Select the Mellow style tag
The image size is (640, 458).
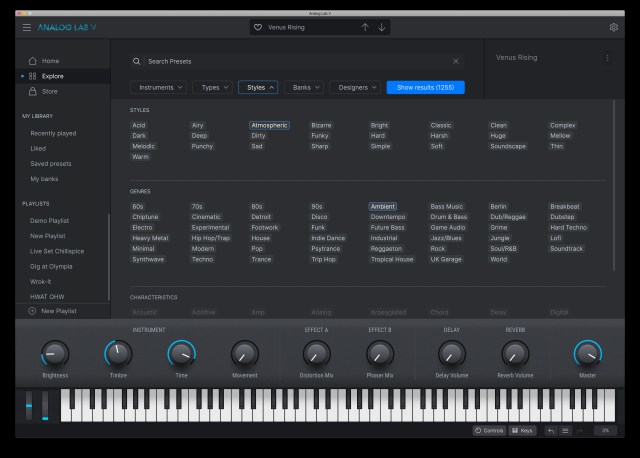[x=560, y=136]
